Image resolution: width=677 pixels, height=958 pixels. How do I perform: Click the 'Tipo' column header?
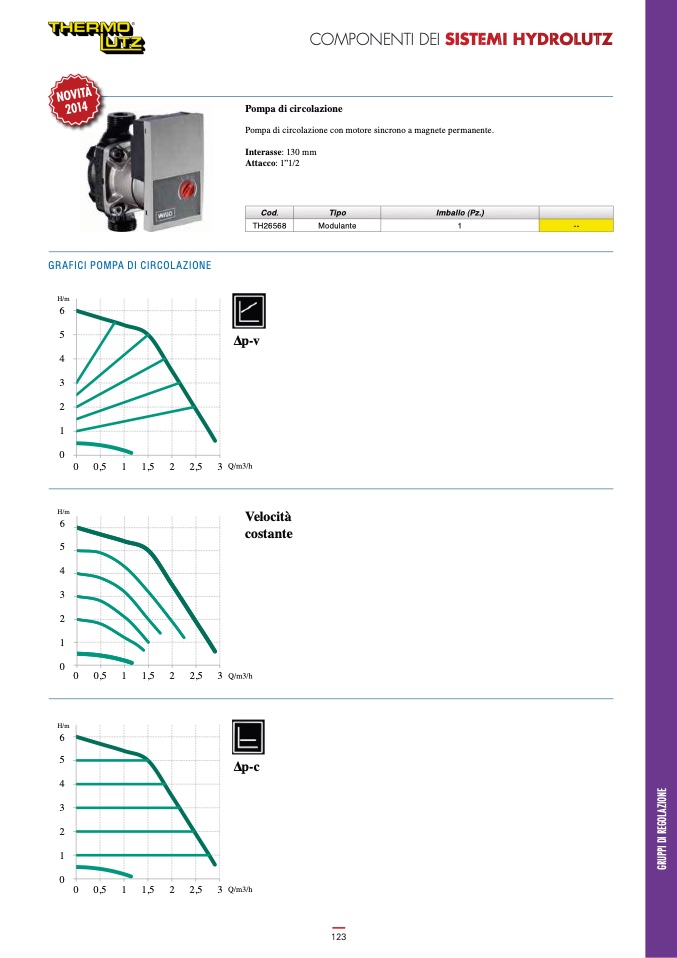(337, 213)
